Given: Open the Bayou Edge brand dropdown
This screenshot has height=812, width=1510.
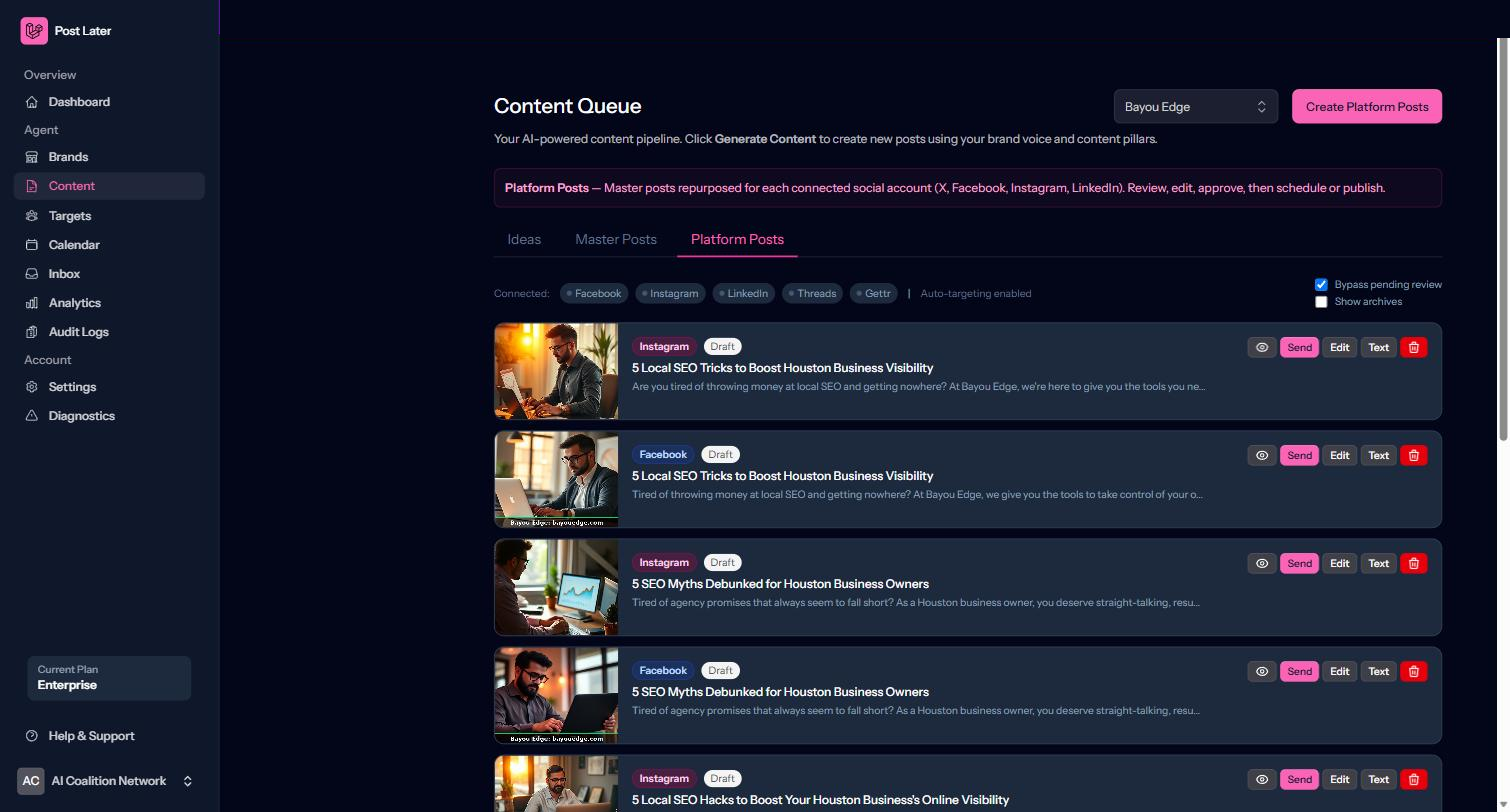Looking at the screenshot, I should 1196,107.
